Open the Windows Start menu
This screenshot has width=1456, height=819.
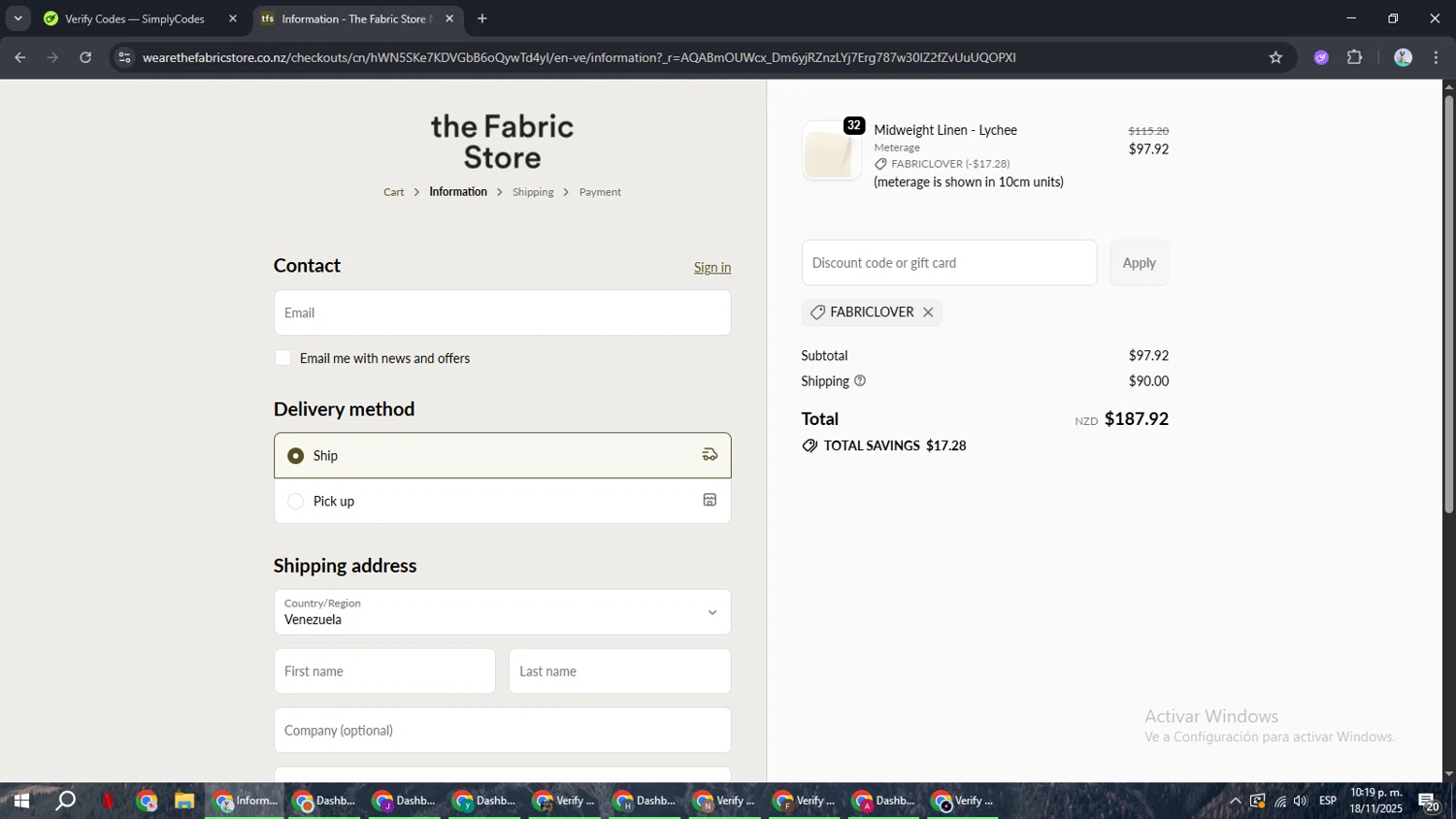click(21, 802)
